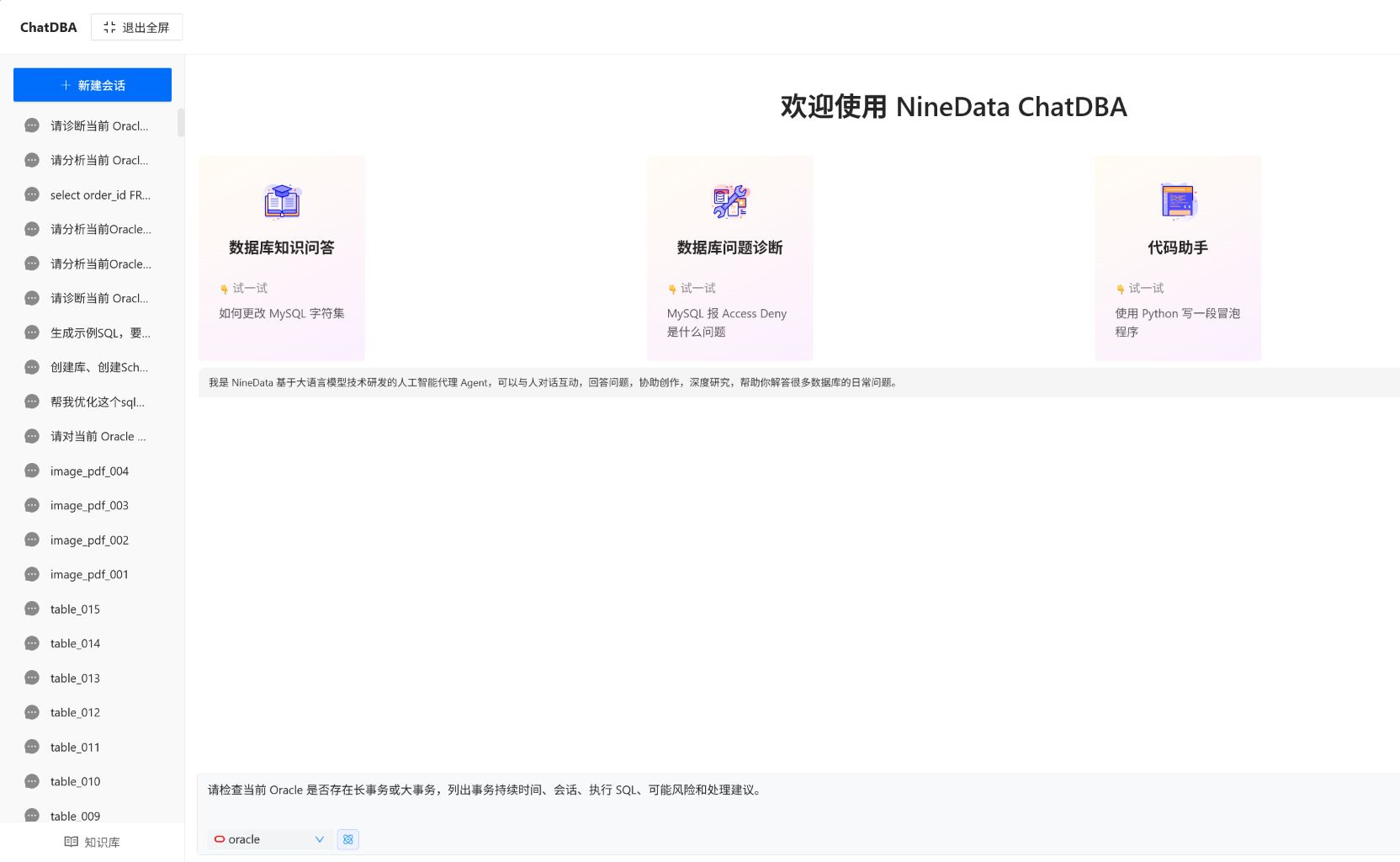Click the 代码助手 card title
This screenshot has height=862, width=1400.
pos(1178,247)
